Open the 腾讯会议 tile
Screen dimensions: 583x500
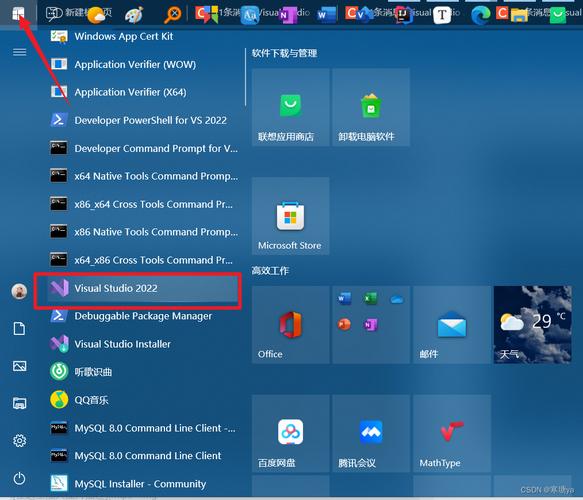click(x=371, y=433)
